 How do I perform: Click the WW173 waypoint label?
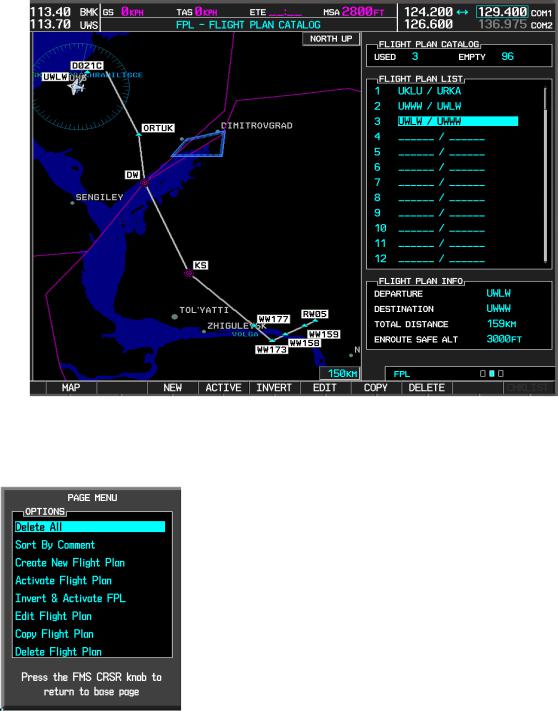click(x=272, y=350)
